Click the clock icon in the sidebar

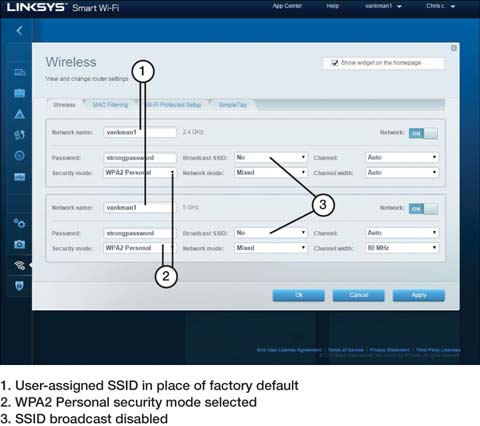pyautogui.click(x=20, y=156)
